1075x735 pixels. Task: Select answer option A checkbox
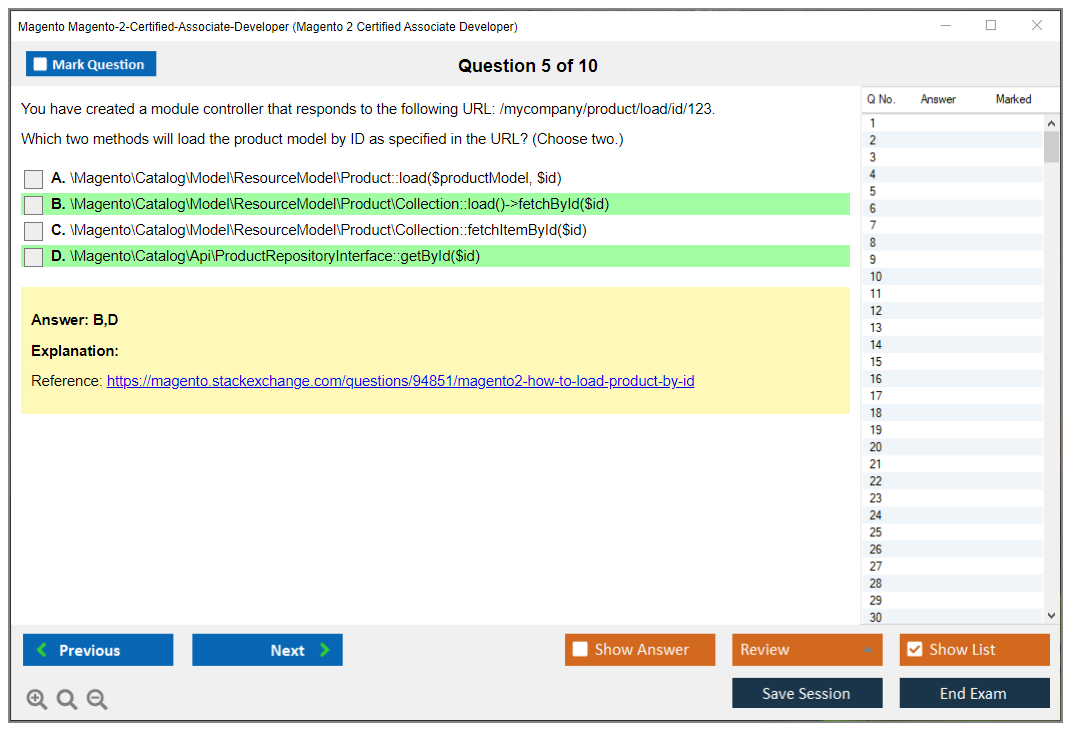(x=33, y=179)
